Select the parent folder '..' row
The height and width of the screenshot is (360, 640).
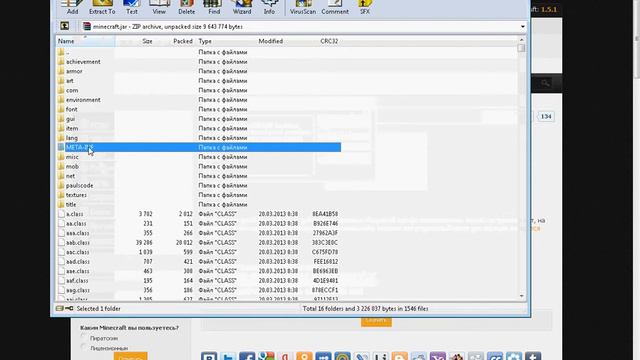[x=199, y=52]
